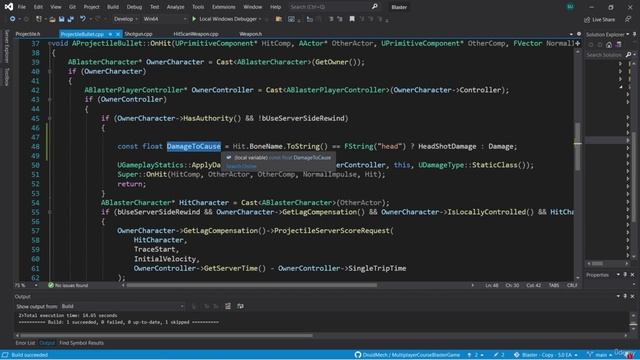
Task: Switch to the Projectile.h tab
Action: (x=28, y=34)
